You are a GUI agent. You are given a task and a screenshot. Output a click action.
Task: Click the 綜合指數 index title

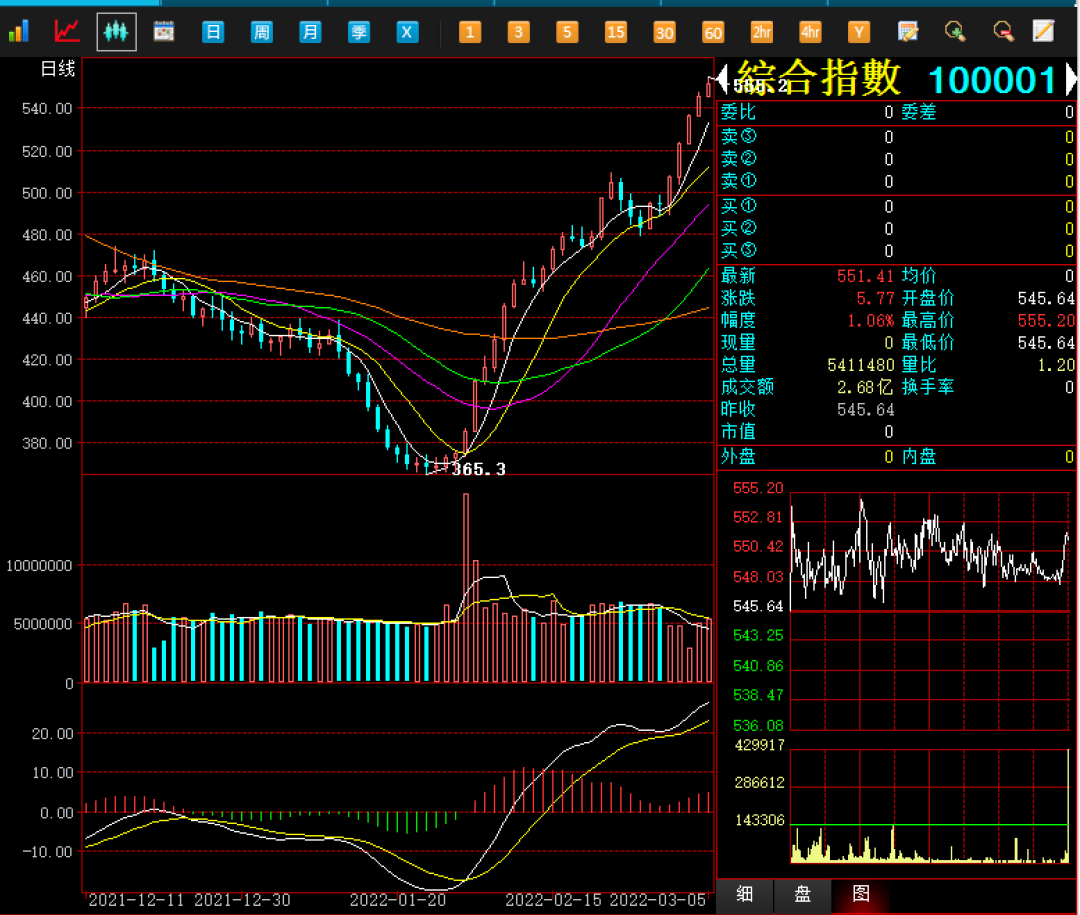(819, 78)
